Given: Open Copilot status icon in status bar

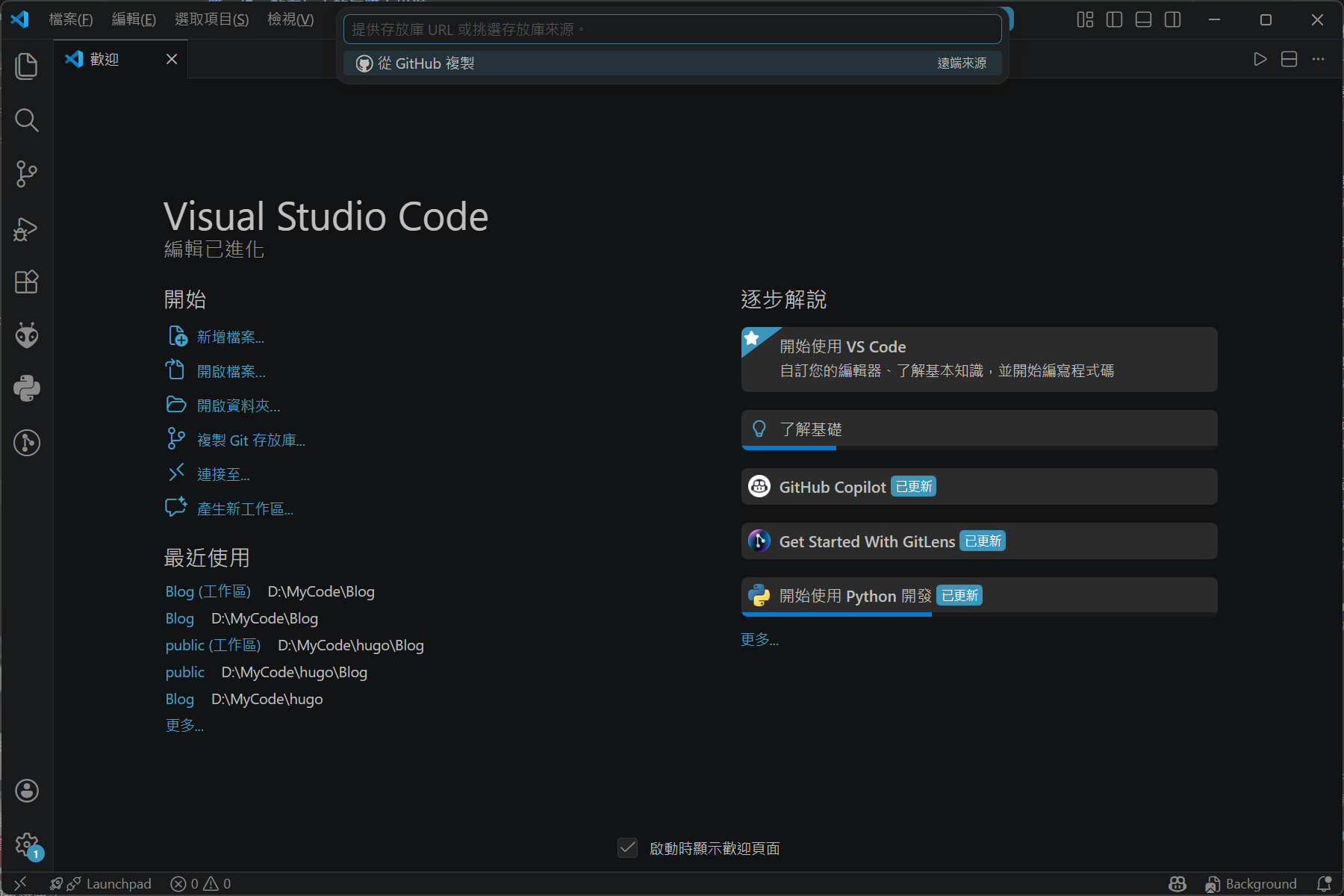Looking at the screenshot, I should coord(1177,884).
